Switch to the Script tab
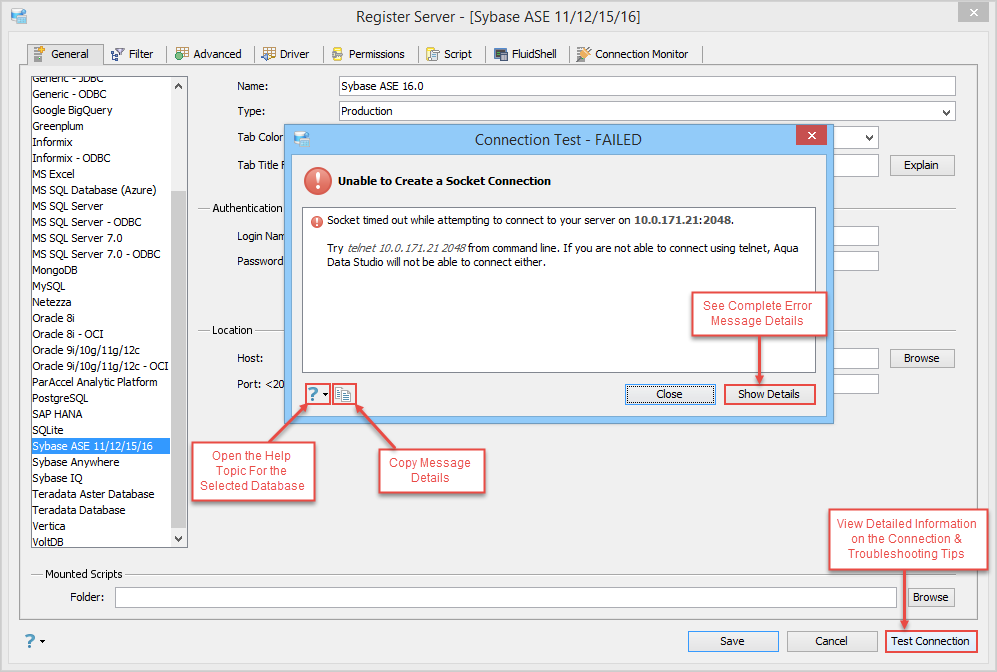997x672 pixels. click(449, 54)
